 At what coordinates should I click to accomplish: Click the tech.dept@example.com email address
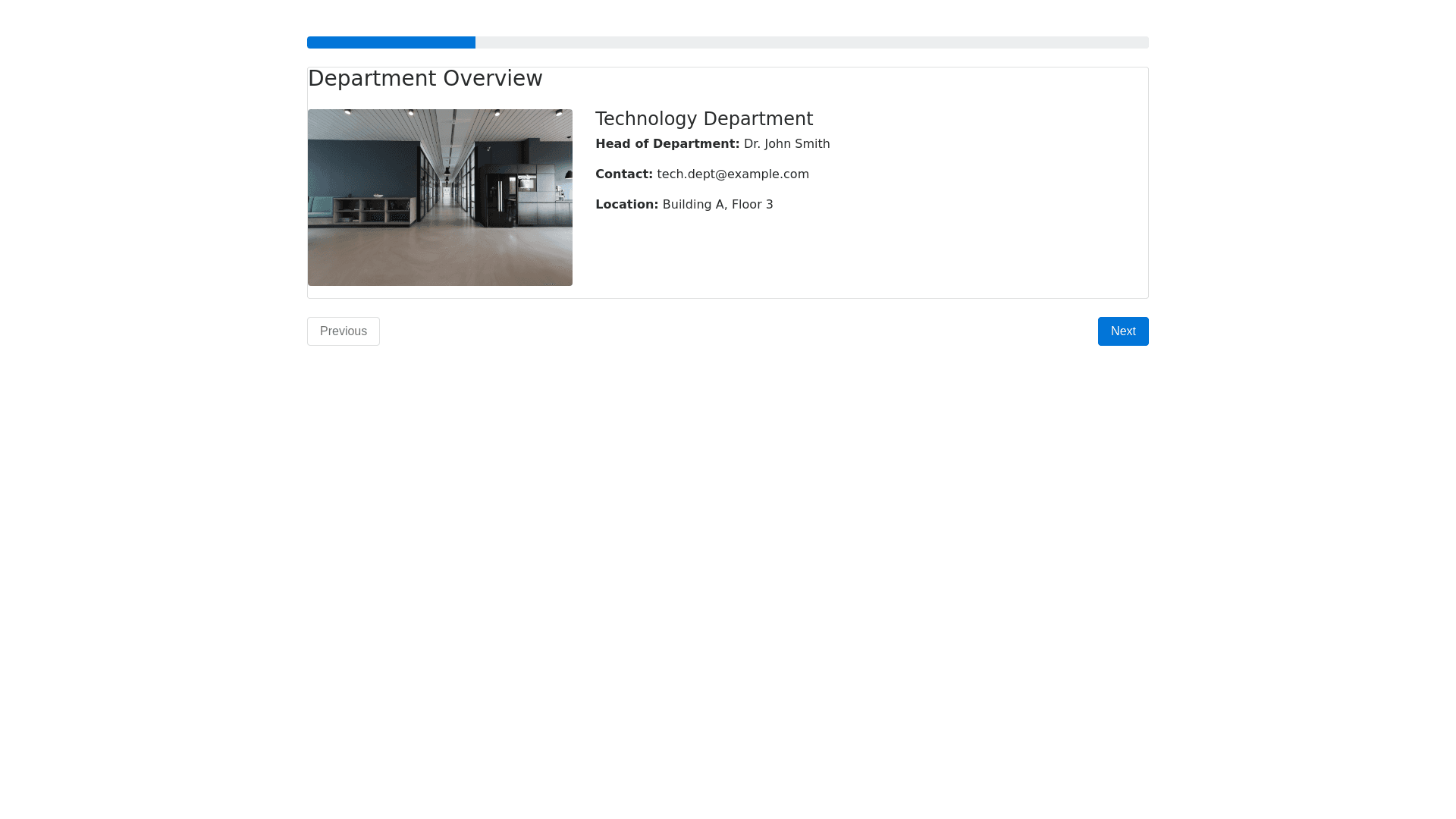[733, 174]
